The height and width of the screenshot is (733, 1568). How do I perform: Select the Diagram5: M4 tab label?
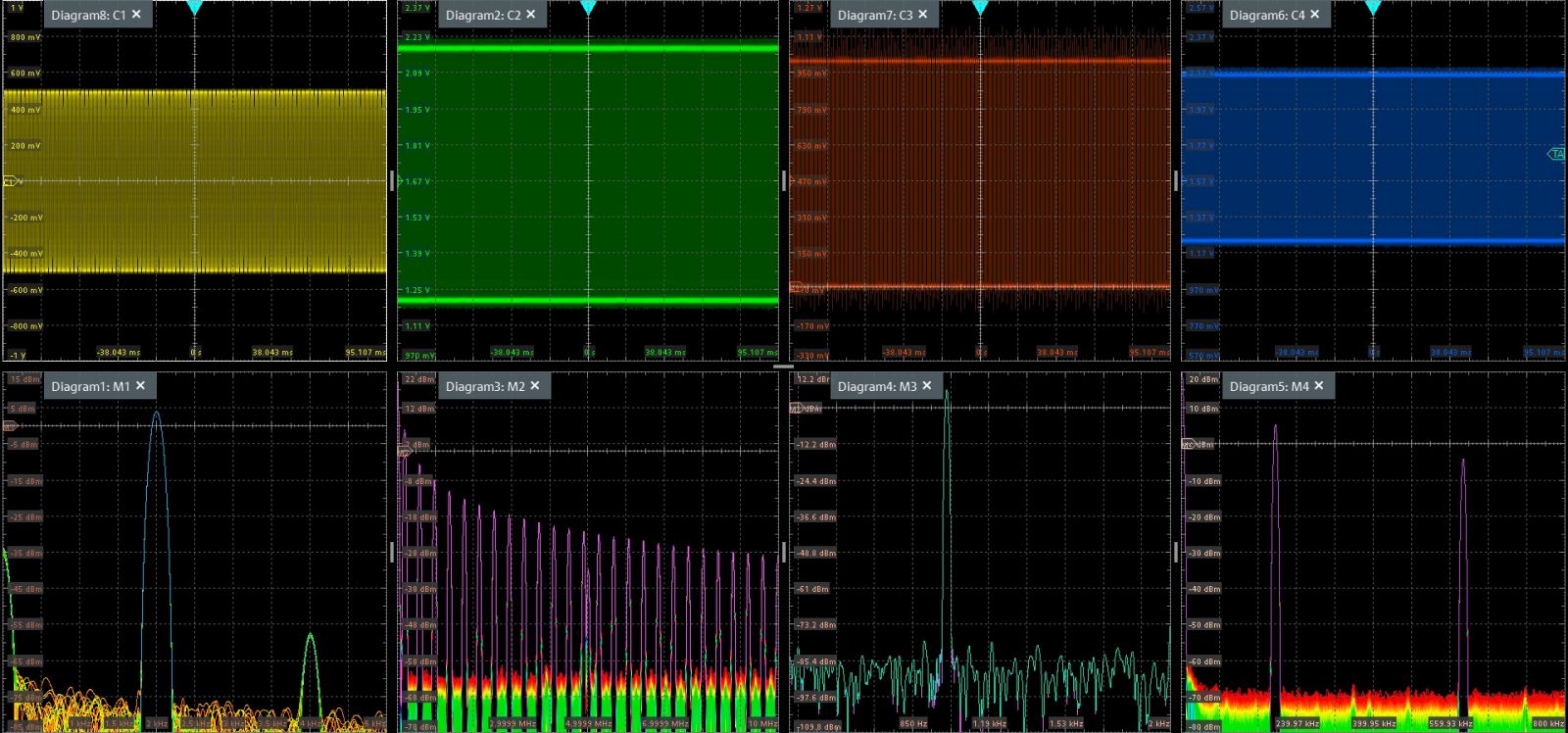(x=1269, y=386)
